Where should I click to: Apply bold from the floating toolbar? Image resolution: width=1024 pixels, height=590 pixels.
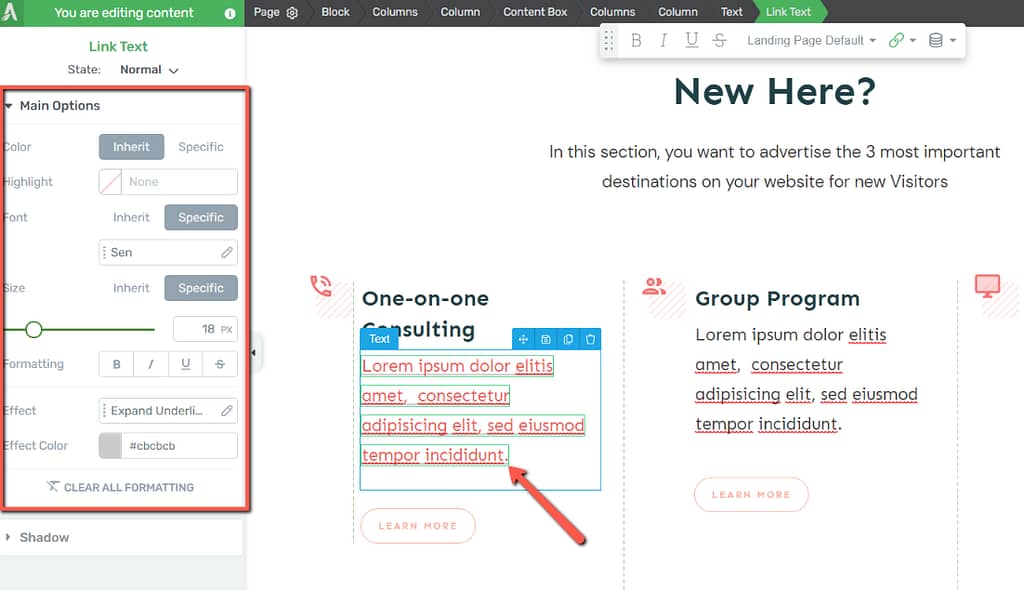pyautogui.click(x=636, y=41)
